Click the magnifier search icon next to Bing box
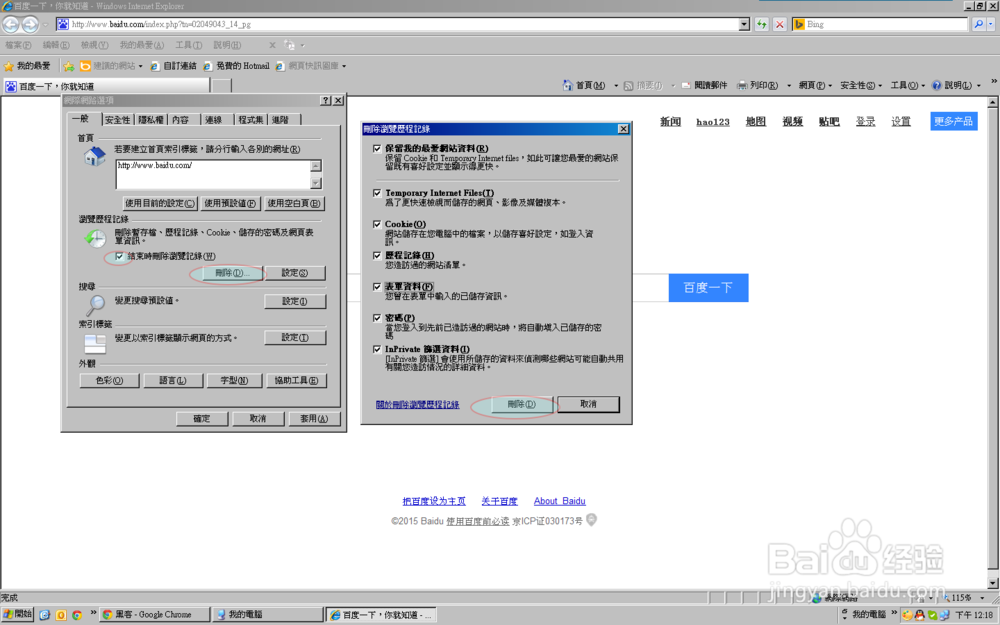This screenshot has width=1000, height=625. [x=978, y=24]
